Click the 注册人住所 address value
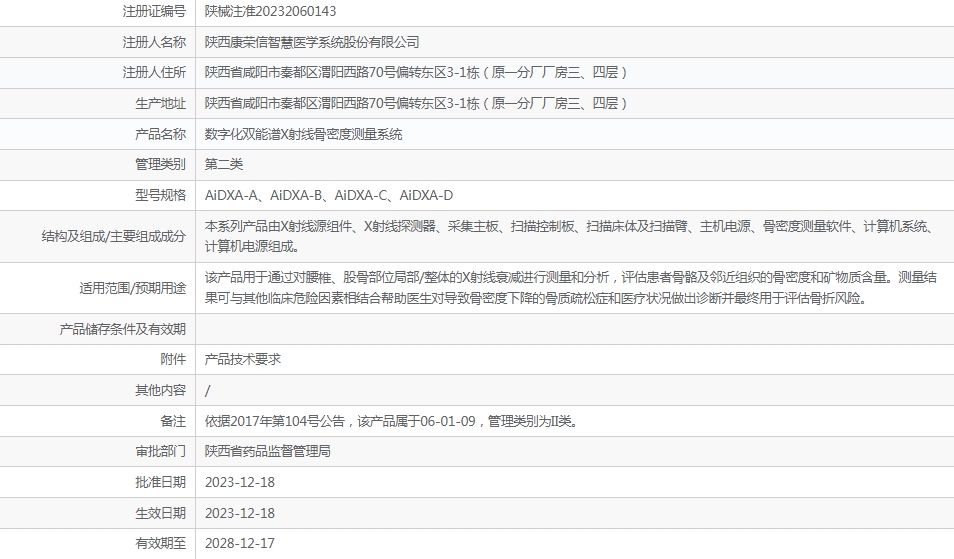The height and width of the screenshot is (559, 954). tap(416, 72)
